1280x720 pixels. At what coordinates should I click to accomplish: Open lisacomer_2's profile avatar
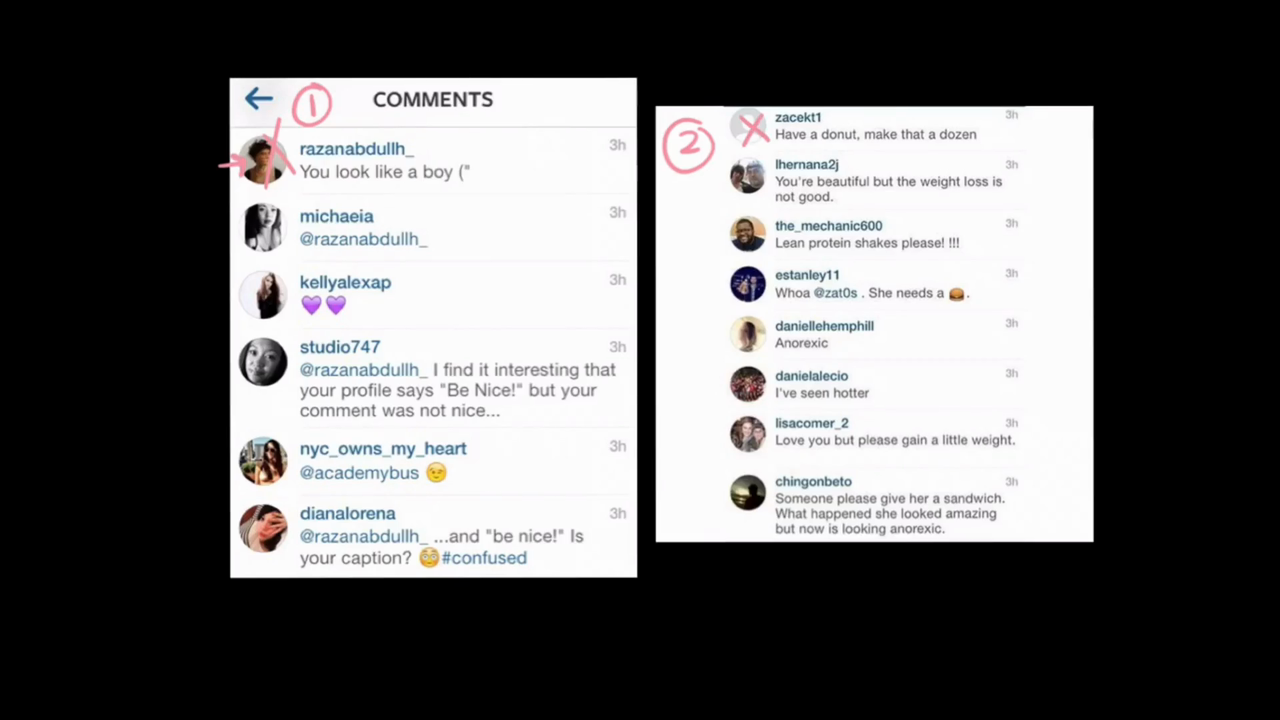(747, 434)
